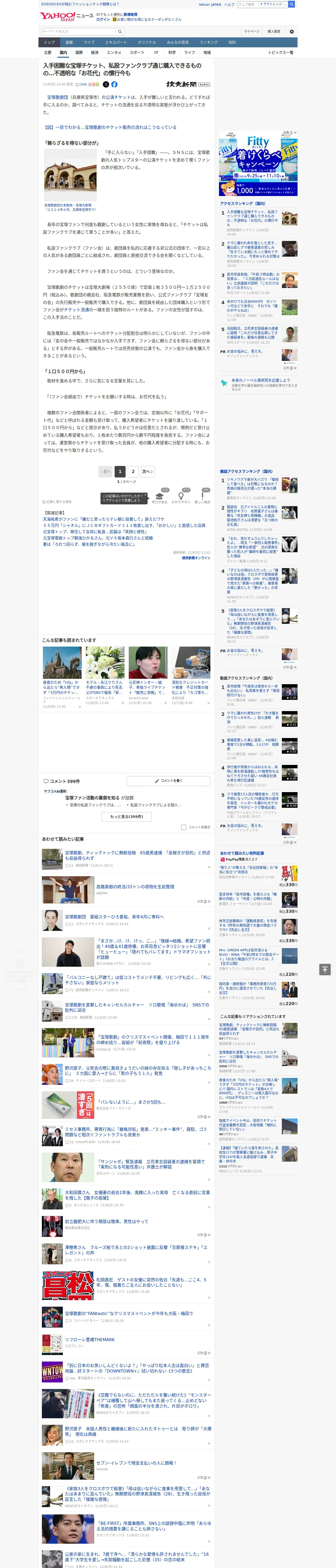Select the エキスパート tab
Viewport: 336px width, 1568px height.
tap(116, 43)
